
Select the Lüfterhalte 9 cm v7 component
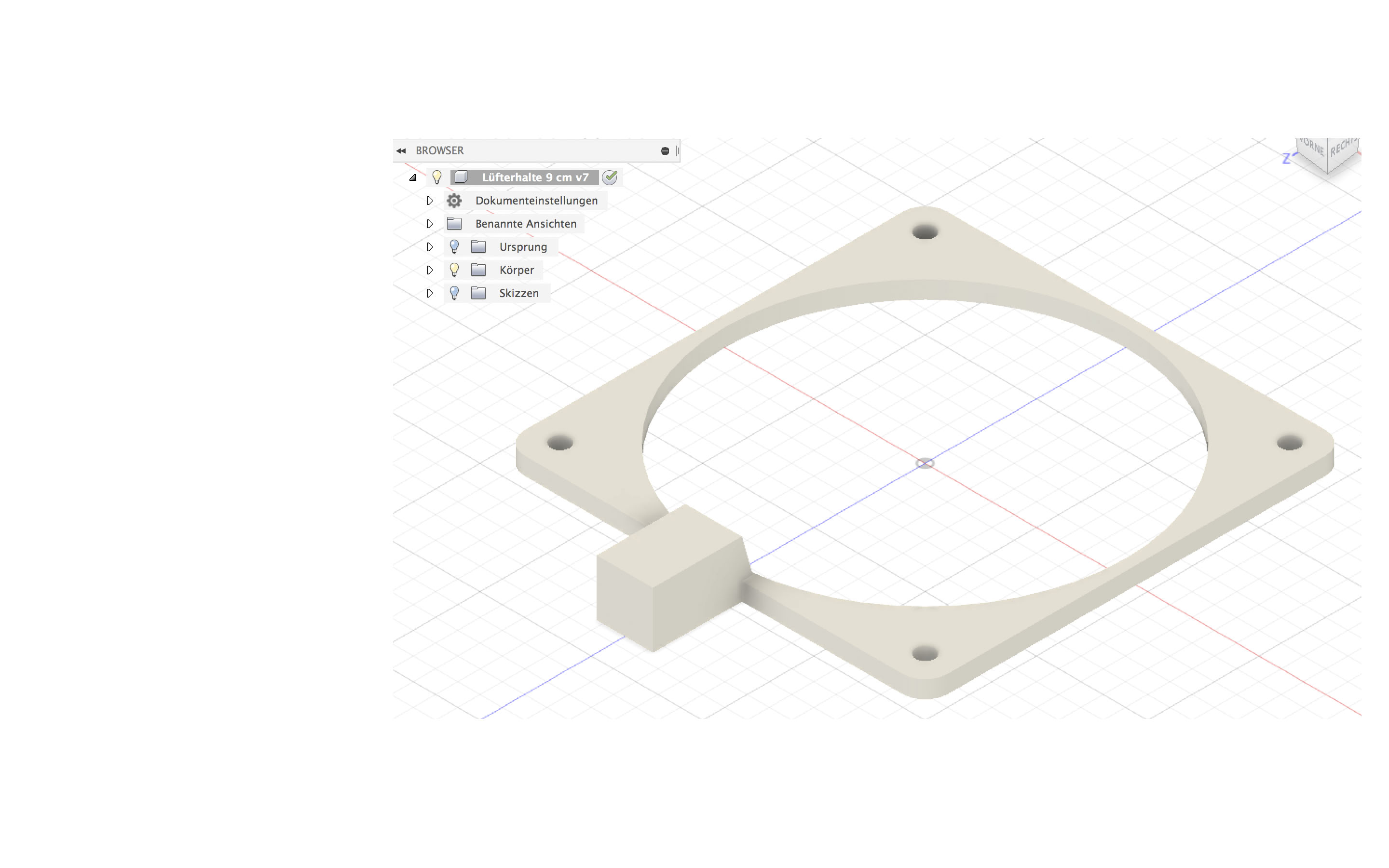click(x=535, y=177)
